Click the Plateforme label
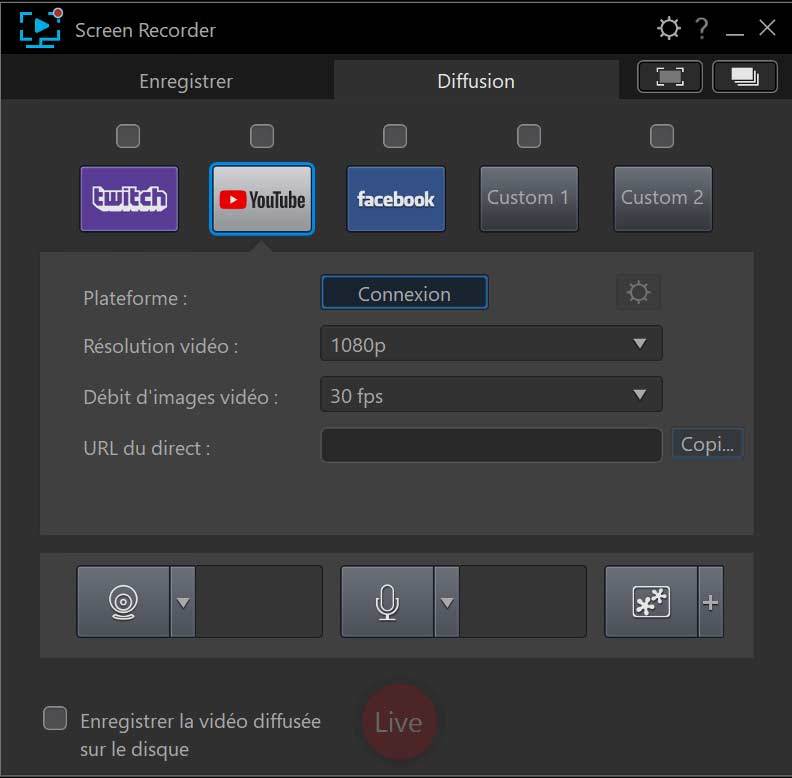This screenshot has height=778, width=792. [135, 298]
